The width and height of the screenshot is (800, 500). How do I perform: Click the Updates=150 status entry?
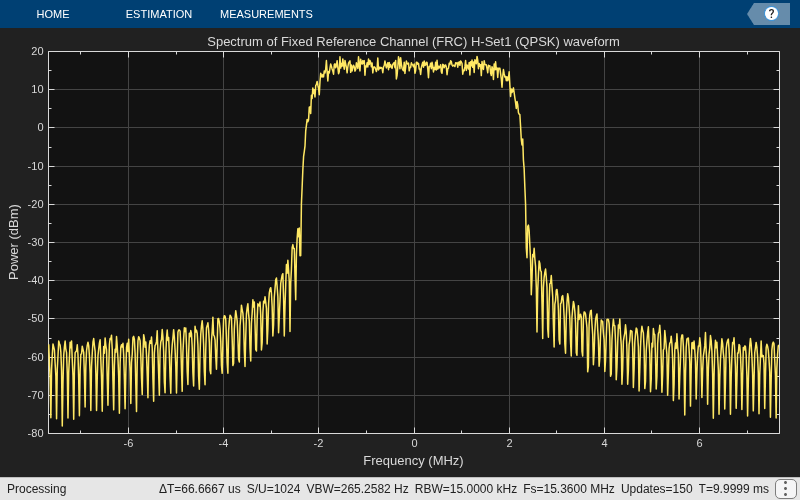657,489
